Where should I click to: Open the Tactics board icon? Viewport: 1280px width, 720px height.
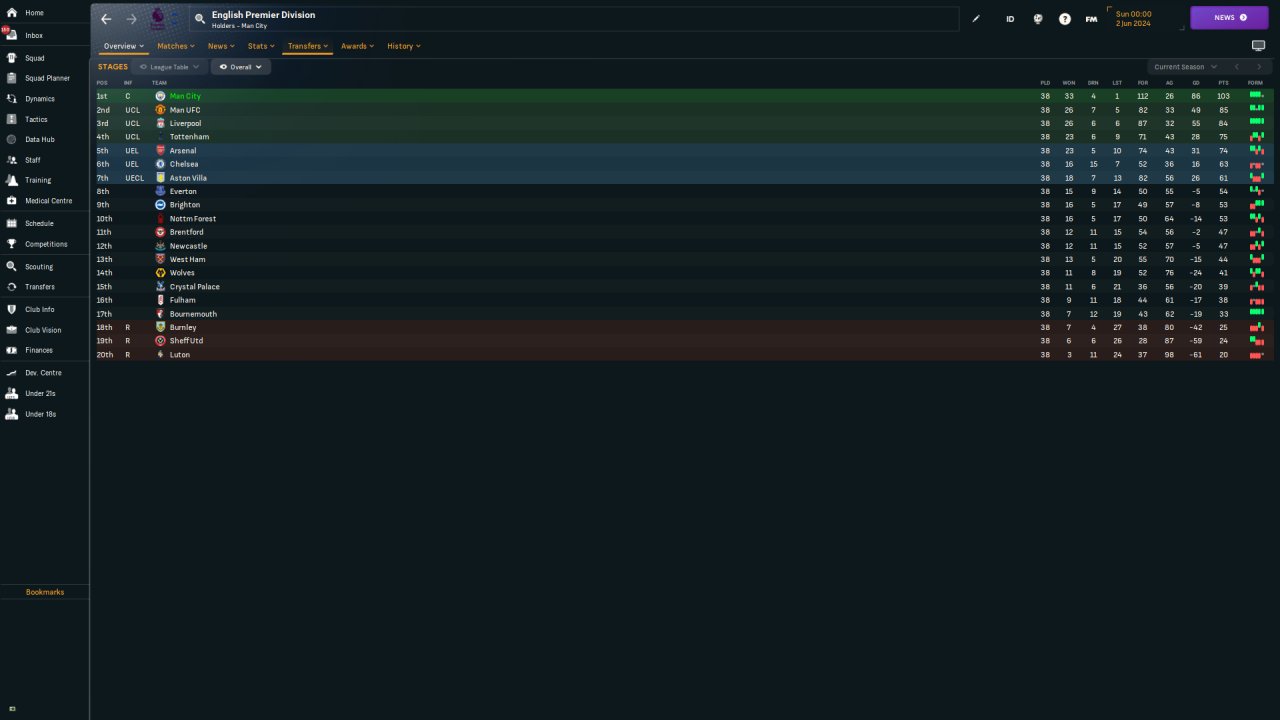(x=11, y=119)
